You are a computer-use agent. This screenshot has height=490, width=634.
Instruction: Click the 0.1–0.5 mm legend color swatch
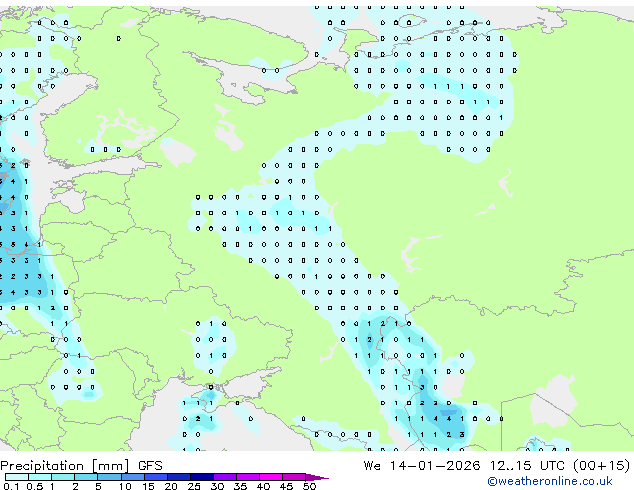pyautogui.click(x=17, y=477)
